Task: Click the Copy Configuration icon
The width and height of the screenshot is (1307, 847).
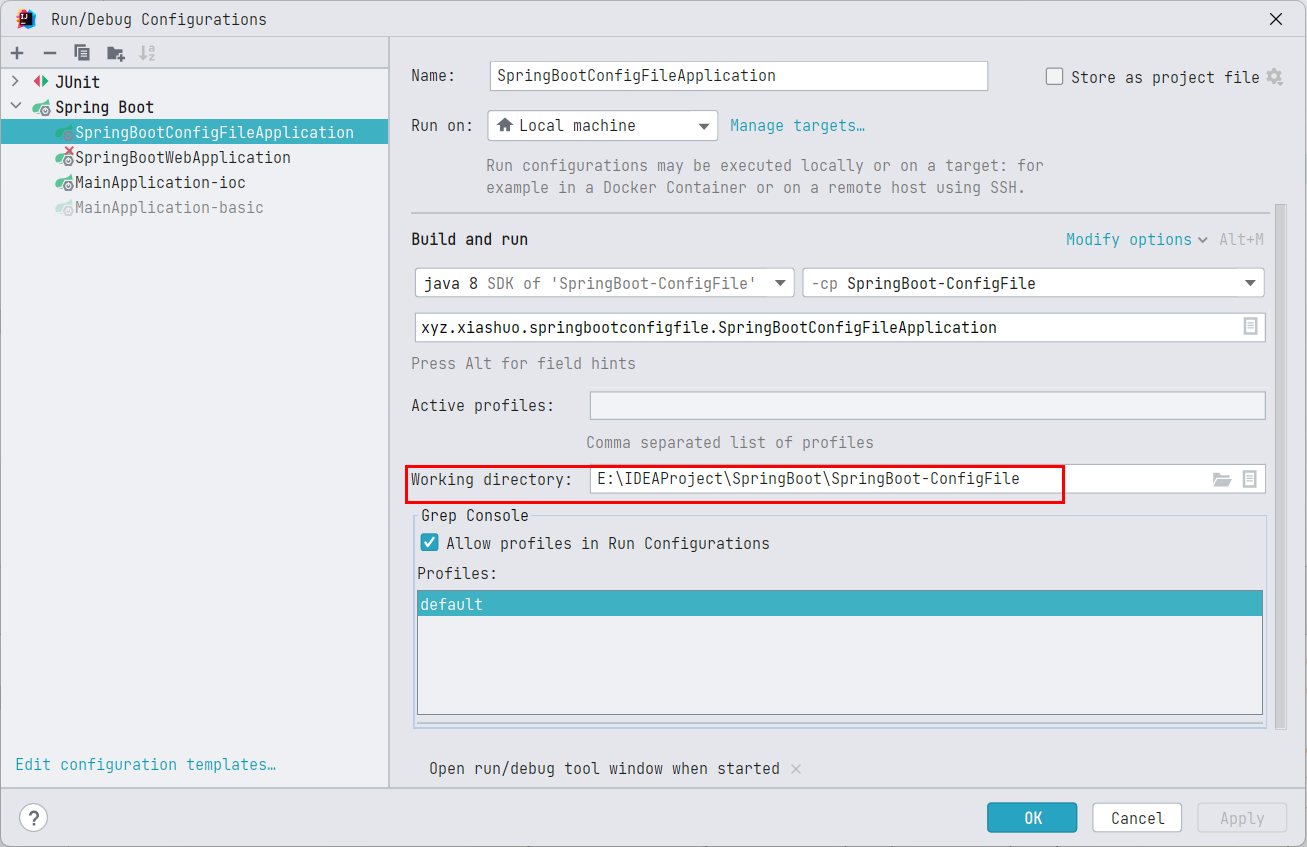Action: pyautogui.click(x=82, y=53)
